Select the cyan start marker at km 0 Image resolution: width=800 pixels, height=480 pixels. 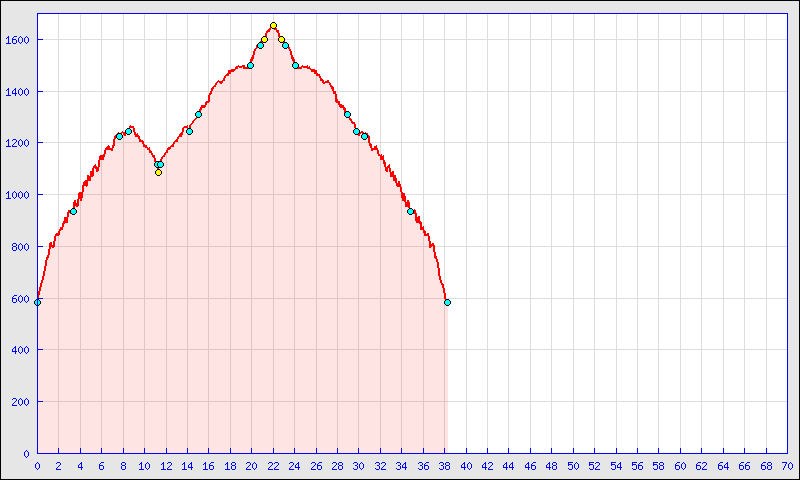pyautogui.click(x=37, y=302)
